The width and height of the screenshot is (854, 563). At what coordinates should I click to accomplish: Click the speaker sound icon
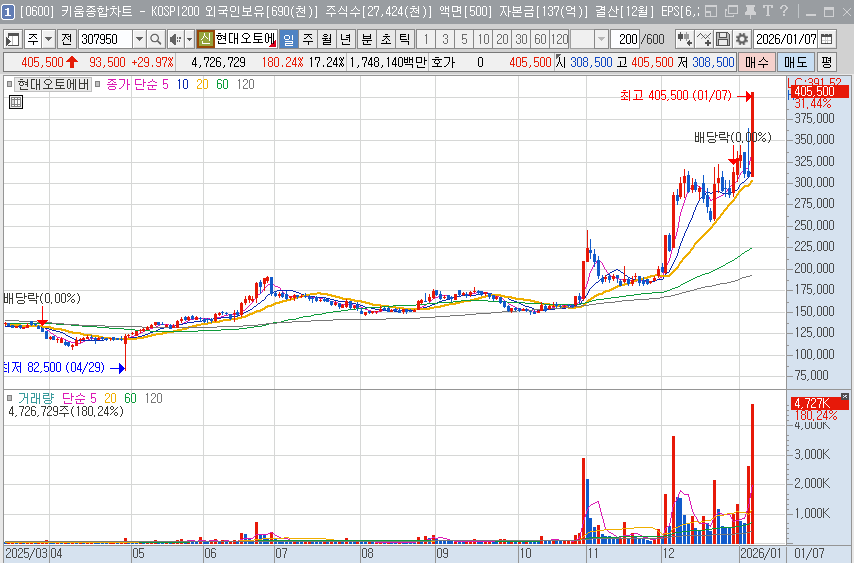tap(175, 39)
